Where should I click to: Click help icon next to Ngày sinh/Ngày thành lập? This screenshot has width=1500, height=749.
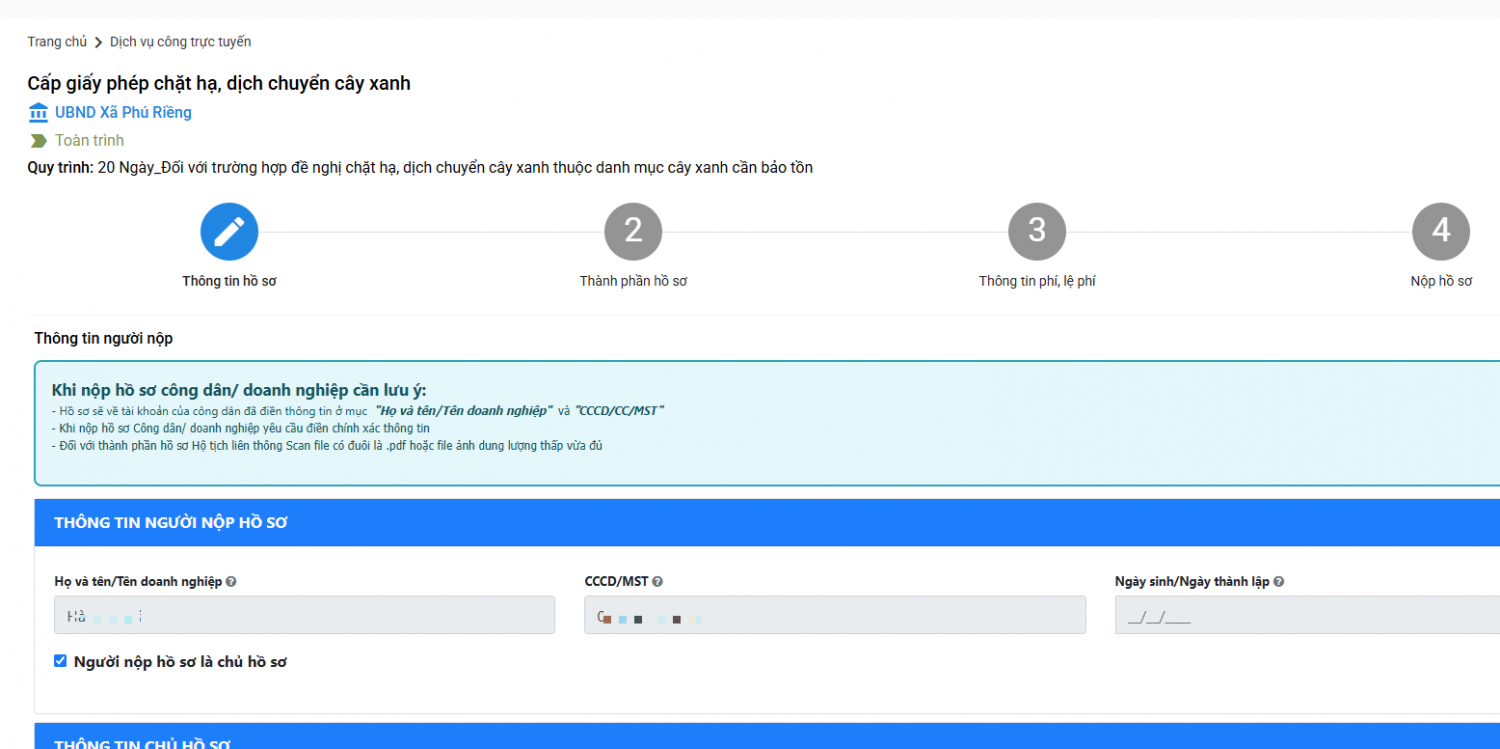pos(1279,582)
